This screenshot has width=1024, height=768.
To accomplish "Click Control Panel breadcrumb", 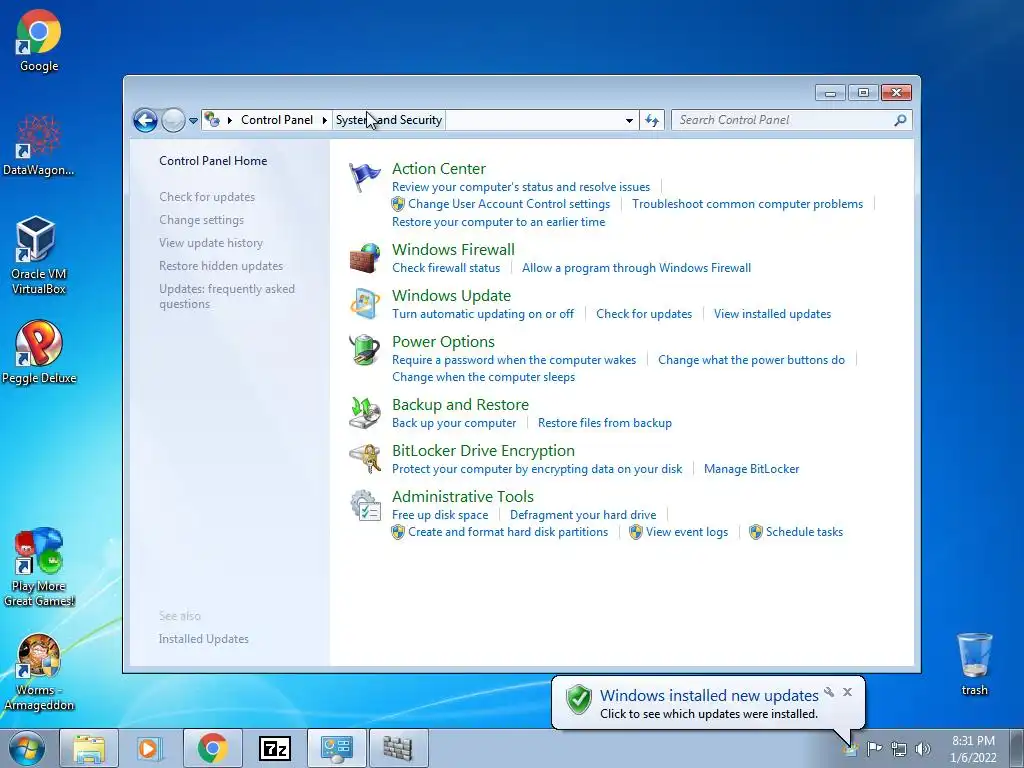I will click(x=277, y=120).
